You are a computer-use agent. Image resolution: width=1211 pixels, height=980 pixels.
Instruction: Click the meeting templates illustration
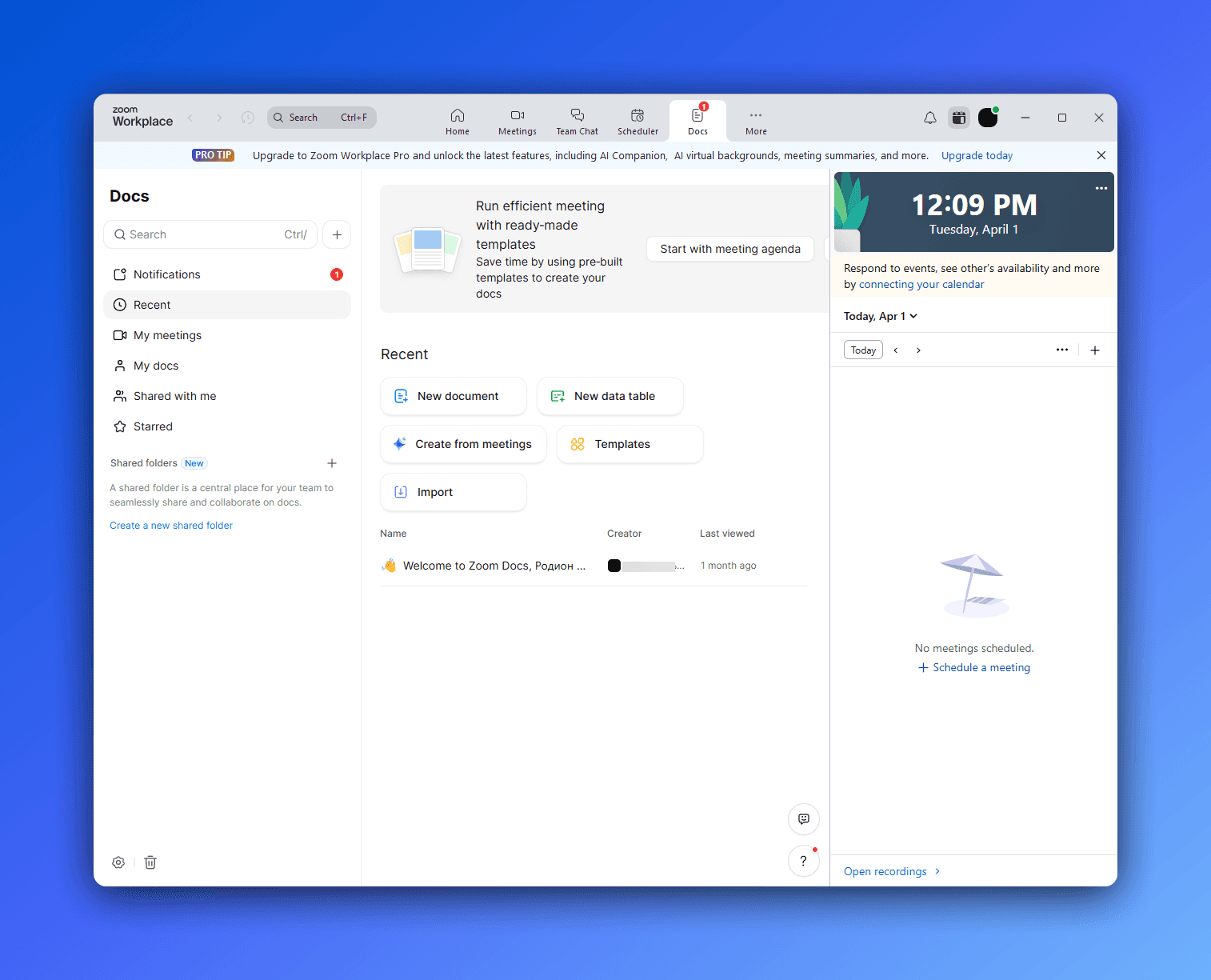point(428,250)
